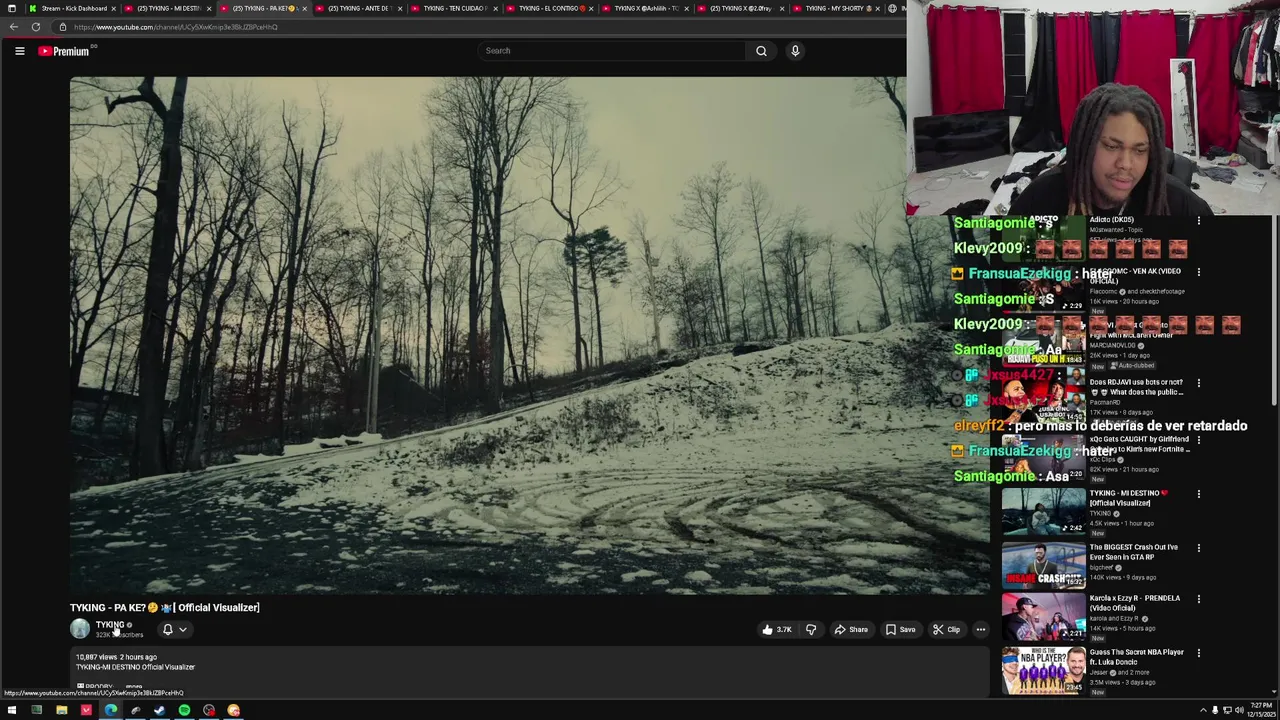Save the video to a playlist

coord(900,630)
